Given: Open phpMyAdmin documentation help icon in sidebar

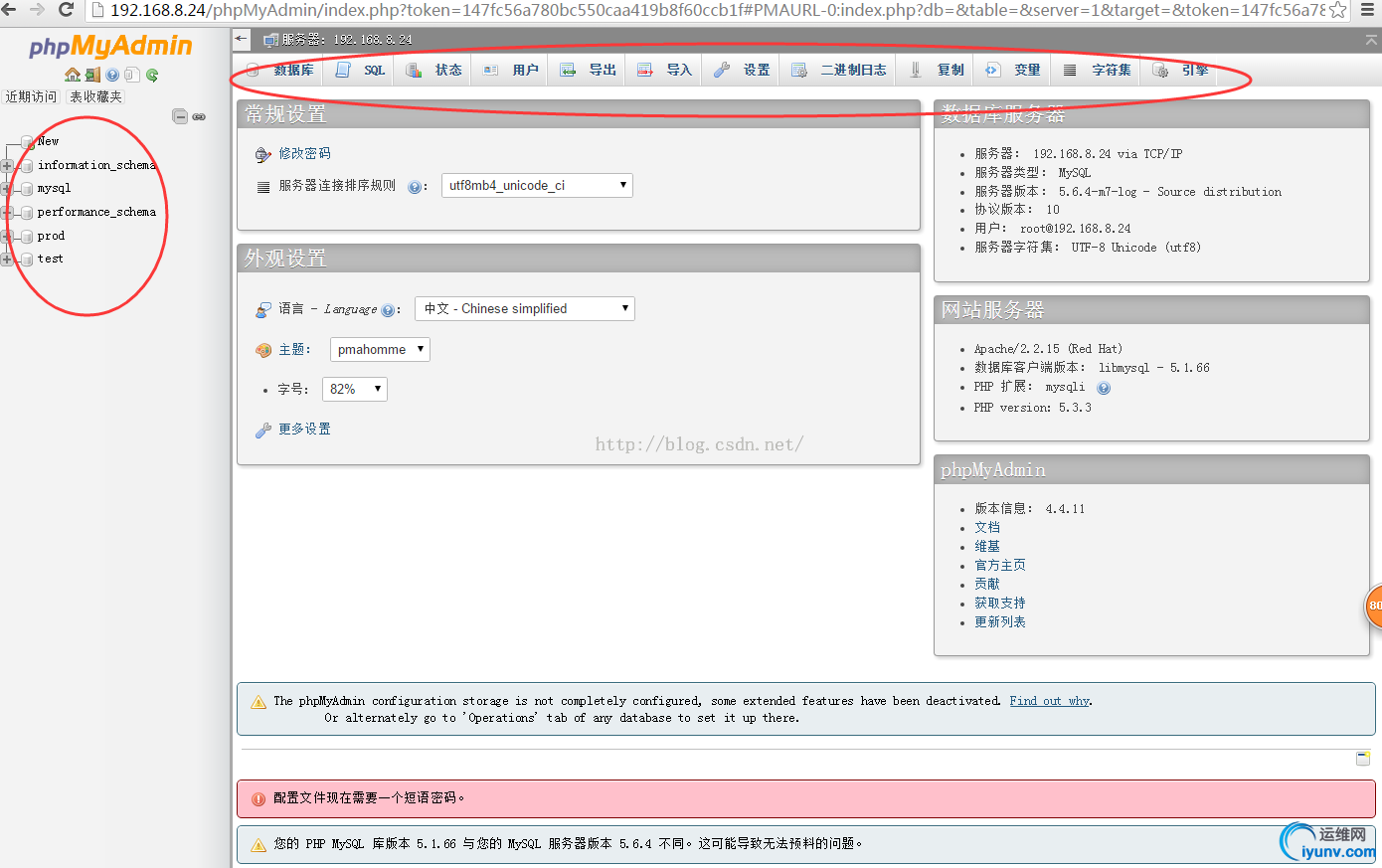Looking at the screenshot, I should click(112, 75).
